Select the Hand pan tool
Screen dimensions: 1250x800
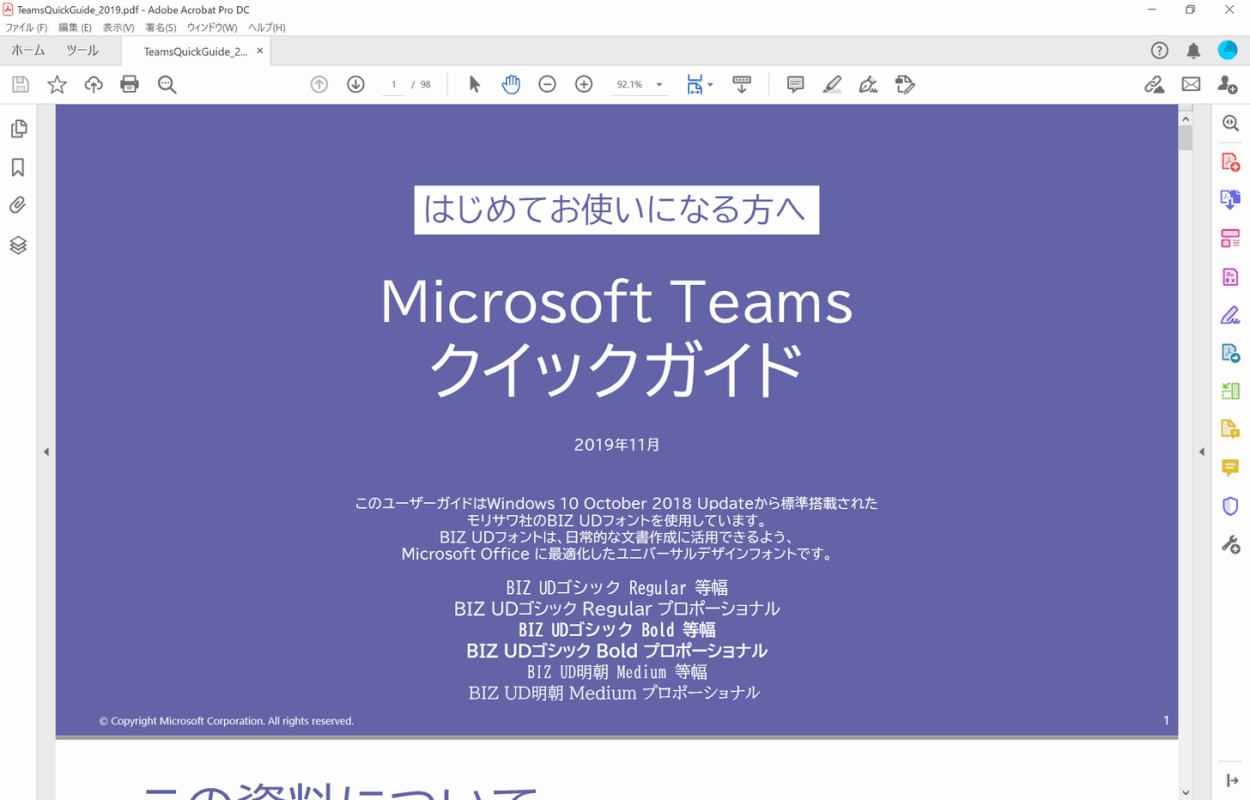[x=511, y=85]
